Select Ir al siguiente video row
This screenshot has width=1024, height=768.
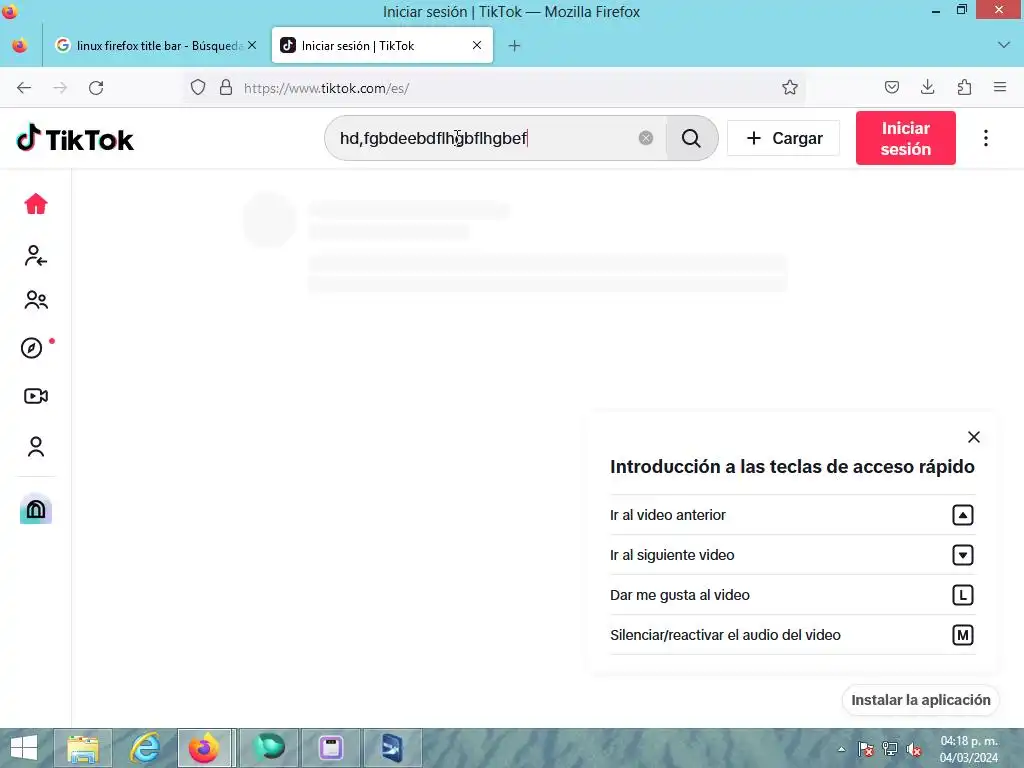tap(792, 555)
